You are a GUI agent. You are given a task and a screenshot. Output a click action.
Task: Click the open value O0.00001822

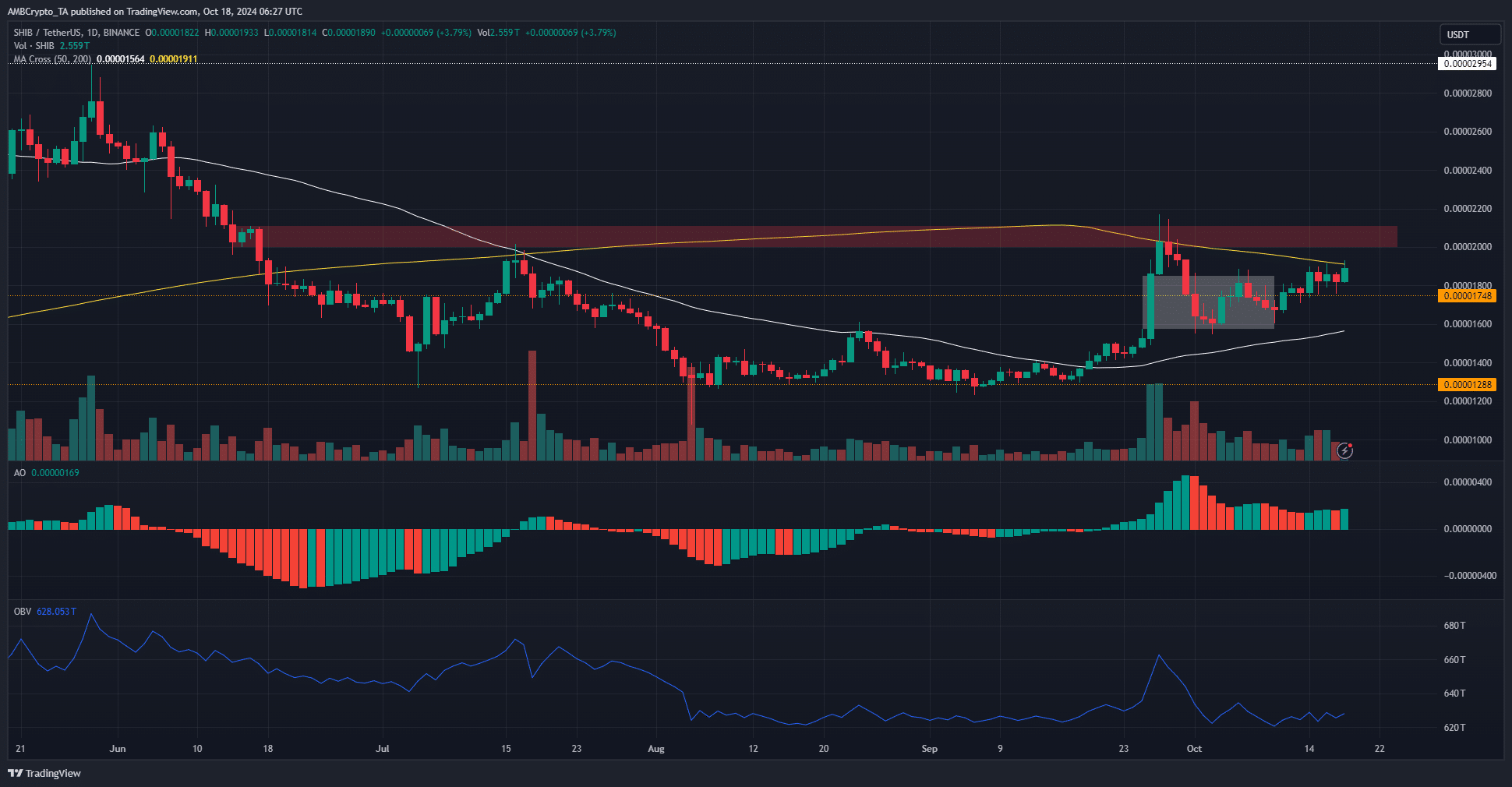(172, 33)
